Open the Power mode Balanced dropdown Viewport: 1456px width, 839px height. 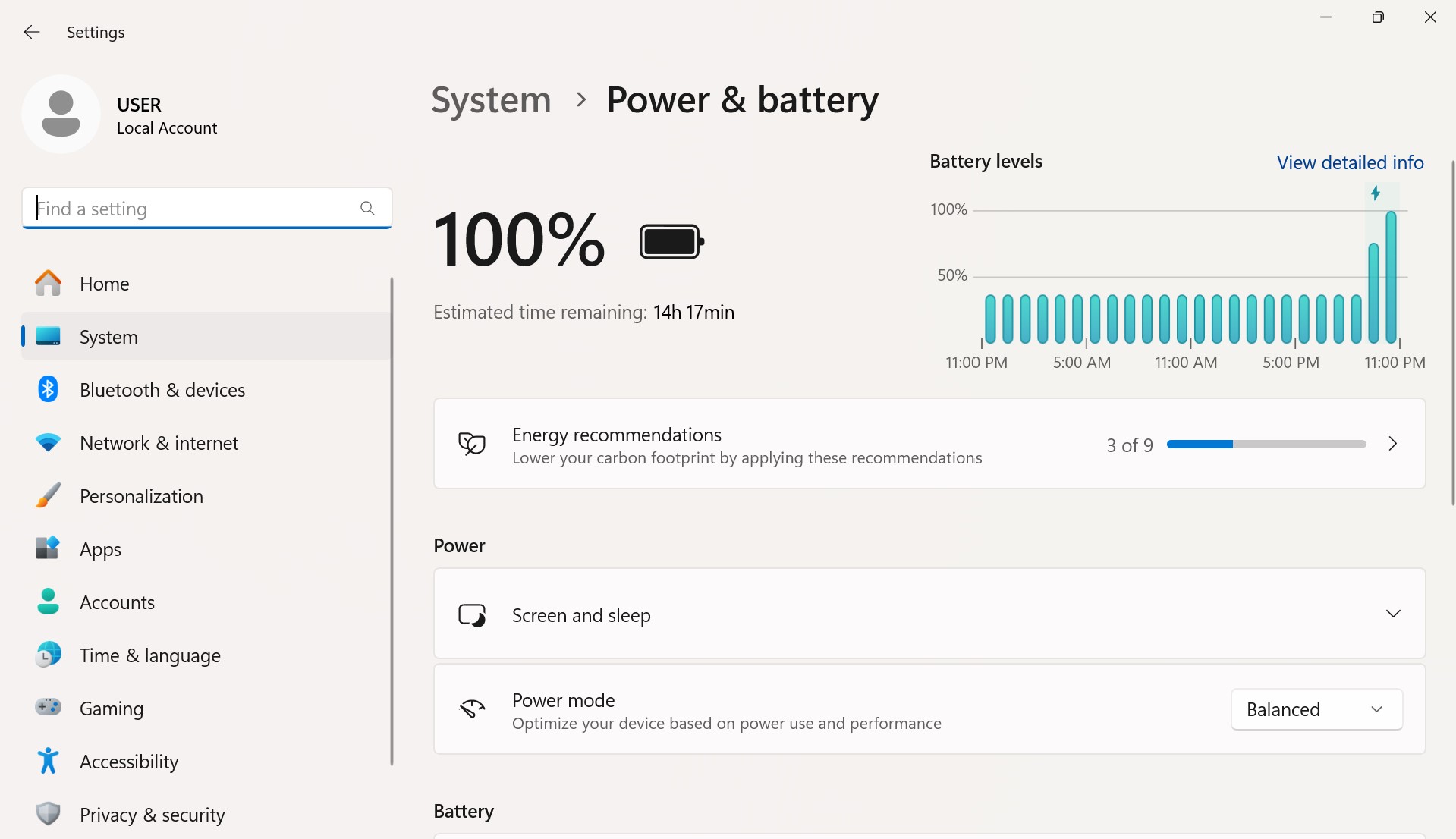(x=1316, y=709)
